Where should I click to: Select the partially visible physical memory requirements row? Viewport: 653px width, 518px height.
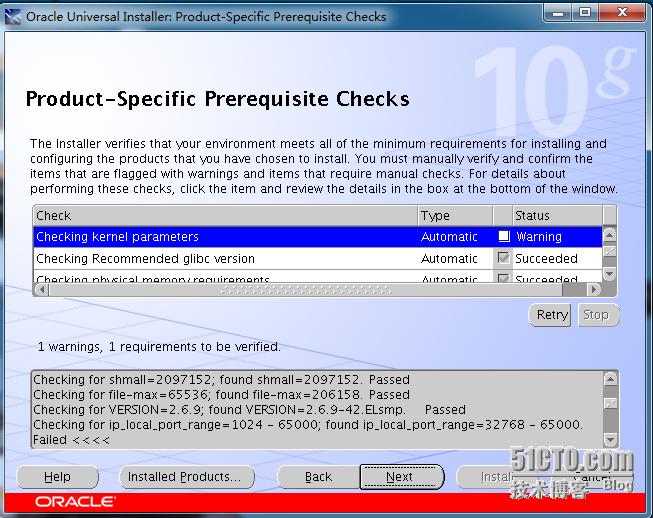click(318, 276)
